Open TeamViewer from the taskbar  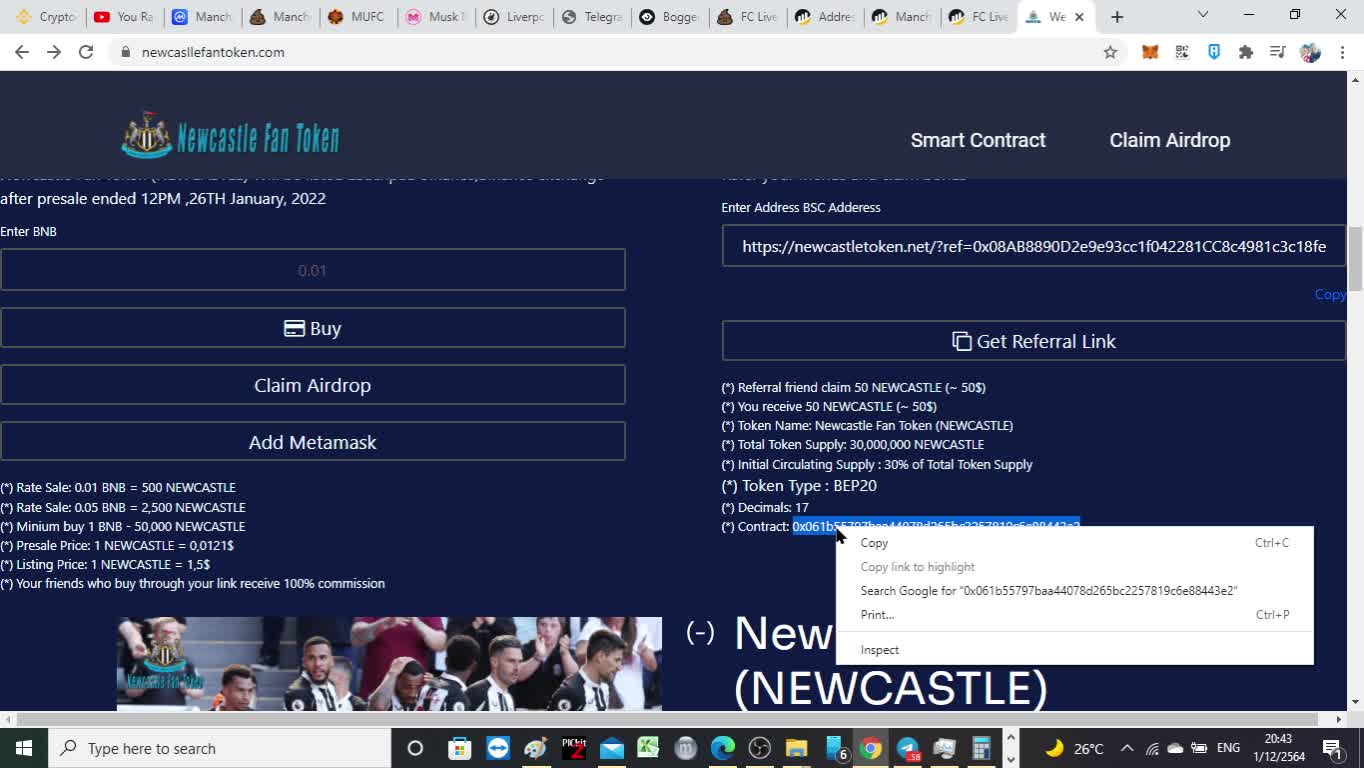[x=497, y=748]
